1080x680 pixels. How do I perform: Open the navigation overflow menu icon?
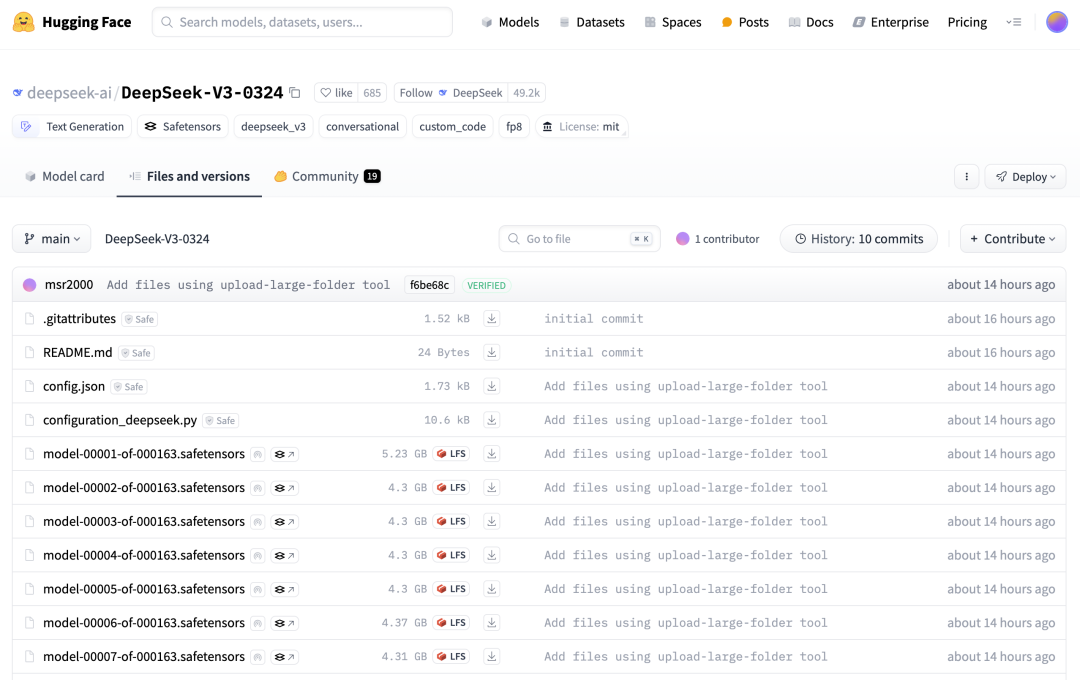coord(1013,22)
